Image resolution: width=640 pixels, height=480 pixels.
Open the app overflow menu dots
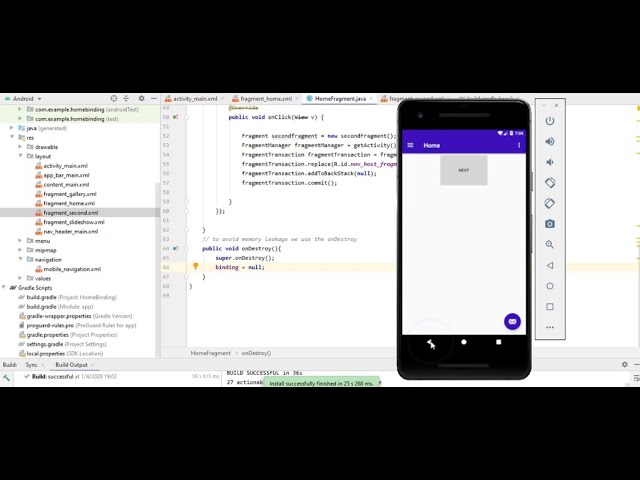coord(519,145)
